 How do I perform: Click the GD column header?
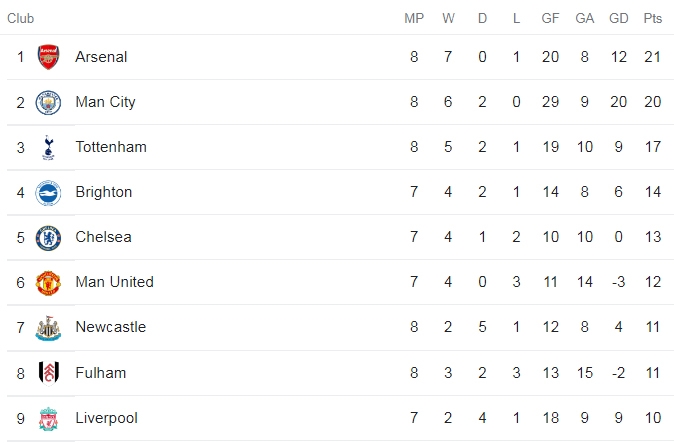coord(619,18)
